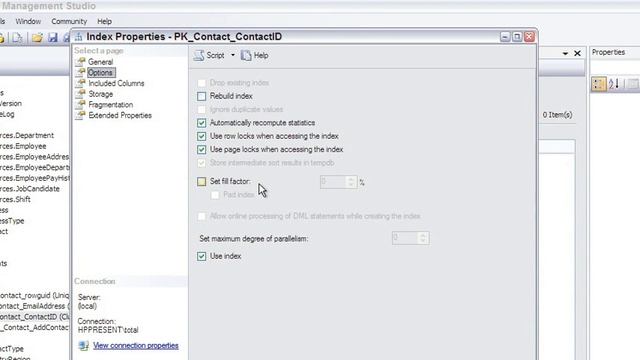
Task: Click the Extended Properties page icon
Action: pyautogui.click(x=81, y=115)
